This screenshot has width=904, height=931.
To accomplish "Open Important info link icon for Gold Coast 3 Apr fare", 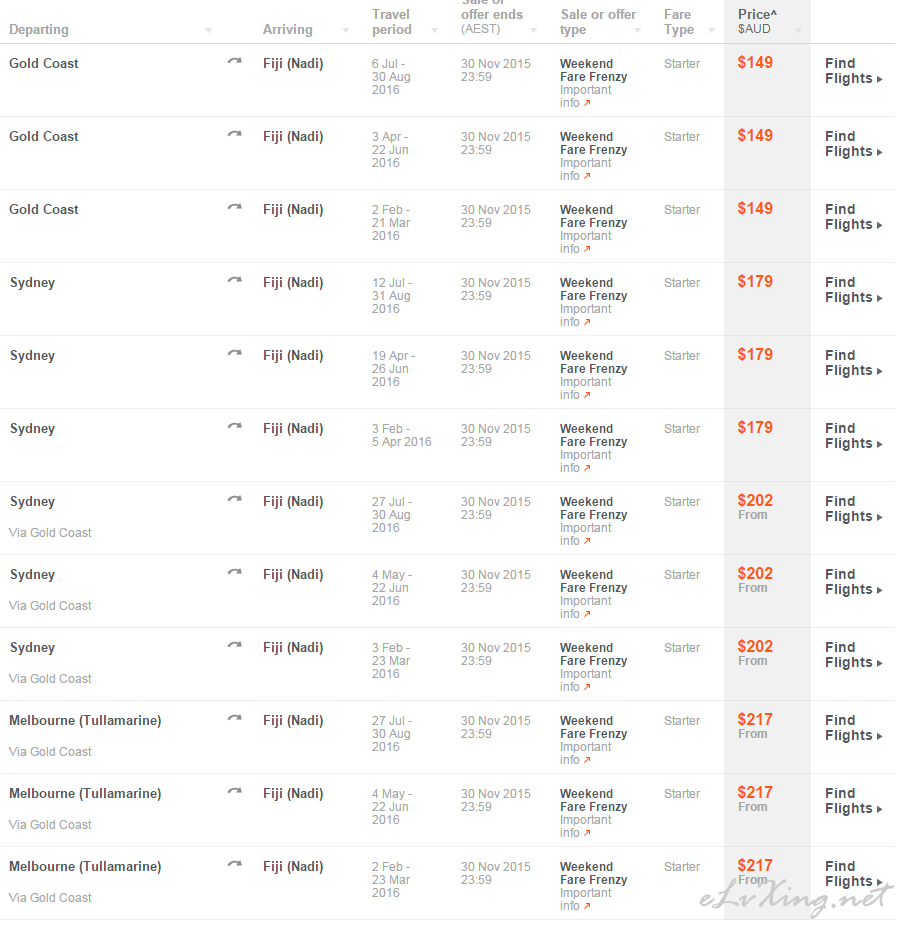I will click(x=587, y=176).
